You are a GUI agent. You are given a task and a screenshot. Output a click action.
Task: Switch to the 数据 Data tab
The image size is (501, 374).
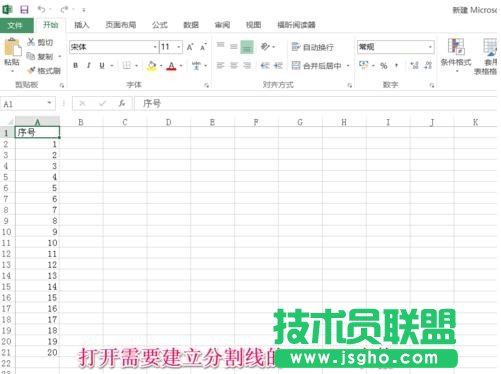point(191,25)
